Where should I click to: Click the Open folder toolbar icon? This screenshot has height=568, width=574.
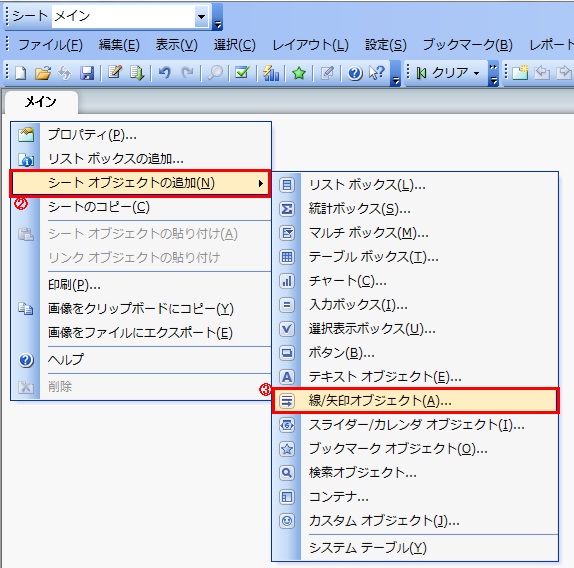[x=43, y=73]
